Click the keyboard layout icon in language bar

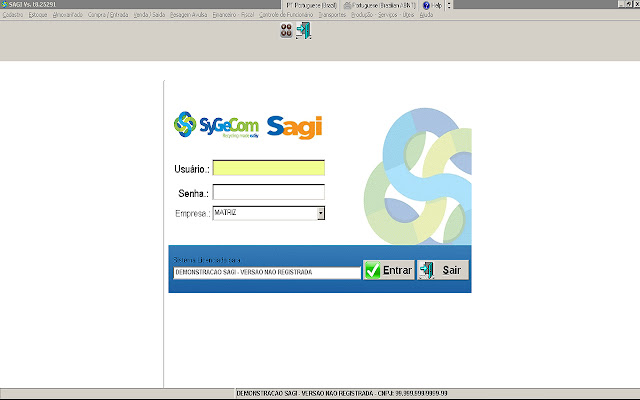[x=347, y=5]
